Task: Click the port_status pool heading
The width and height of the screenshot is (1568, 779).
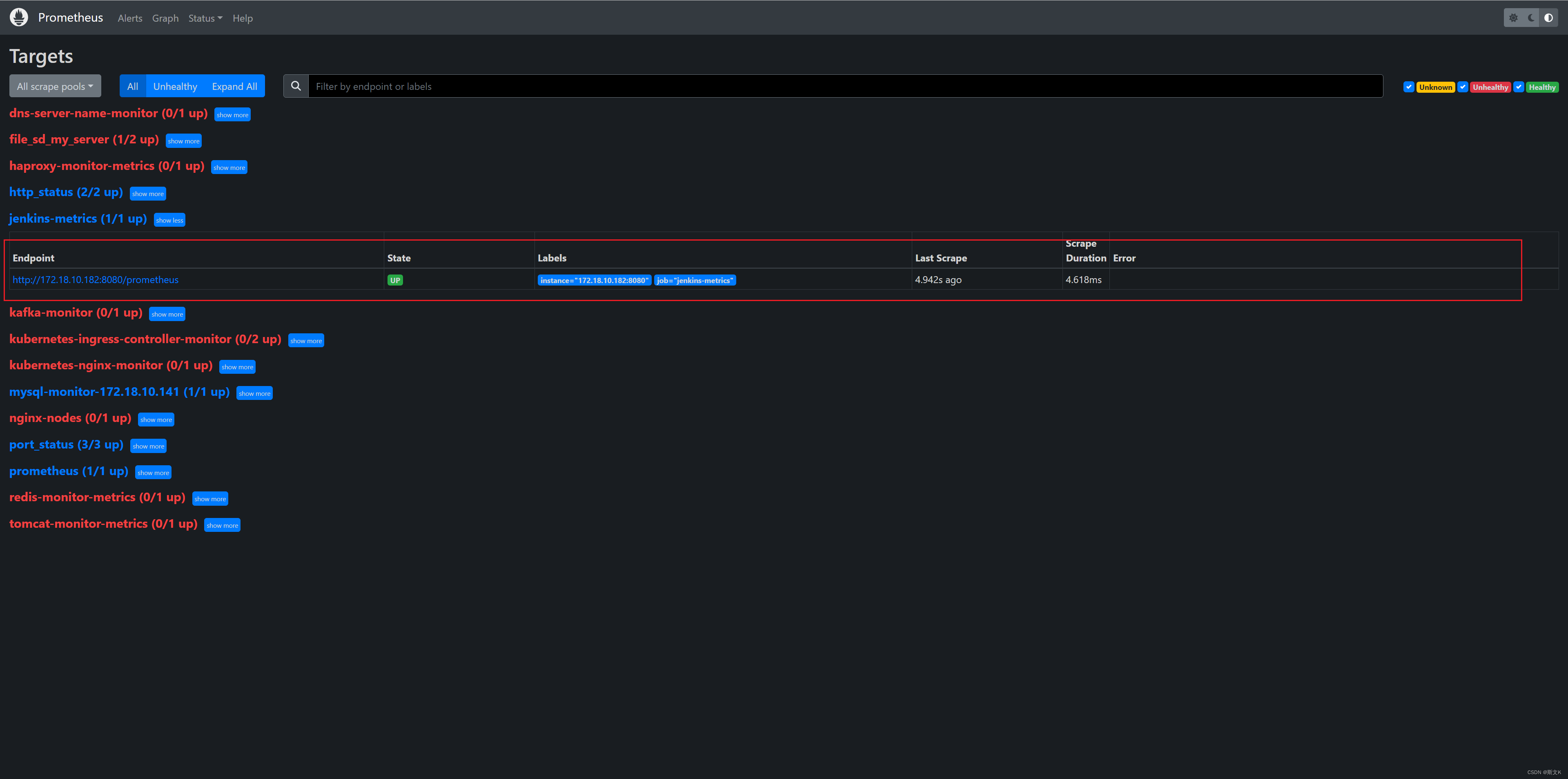Action: pyautogui.click(x=66, y=444)
